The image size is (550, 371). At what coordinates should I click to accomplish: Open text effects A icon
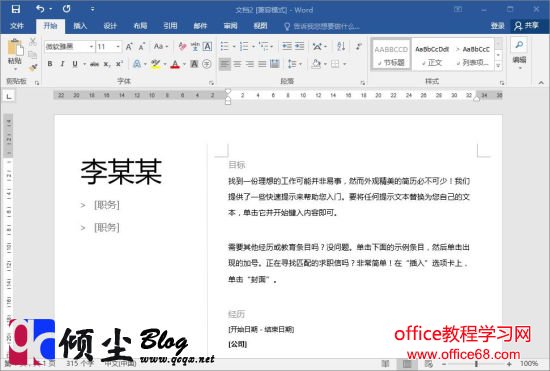[137, 64]
